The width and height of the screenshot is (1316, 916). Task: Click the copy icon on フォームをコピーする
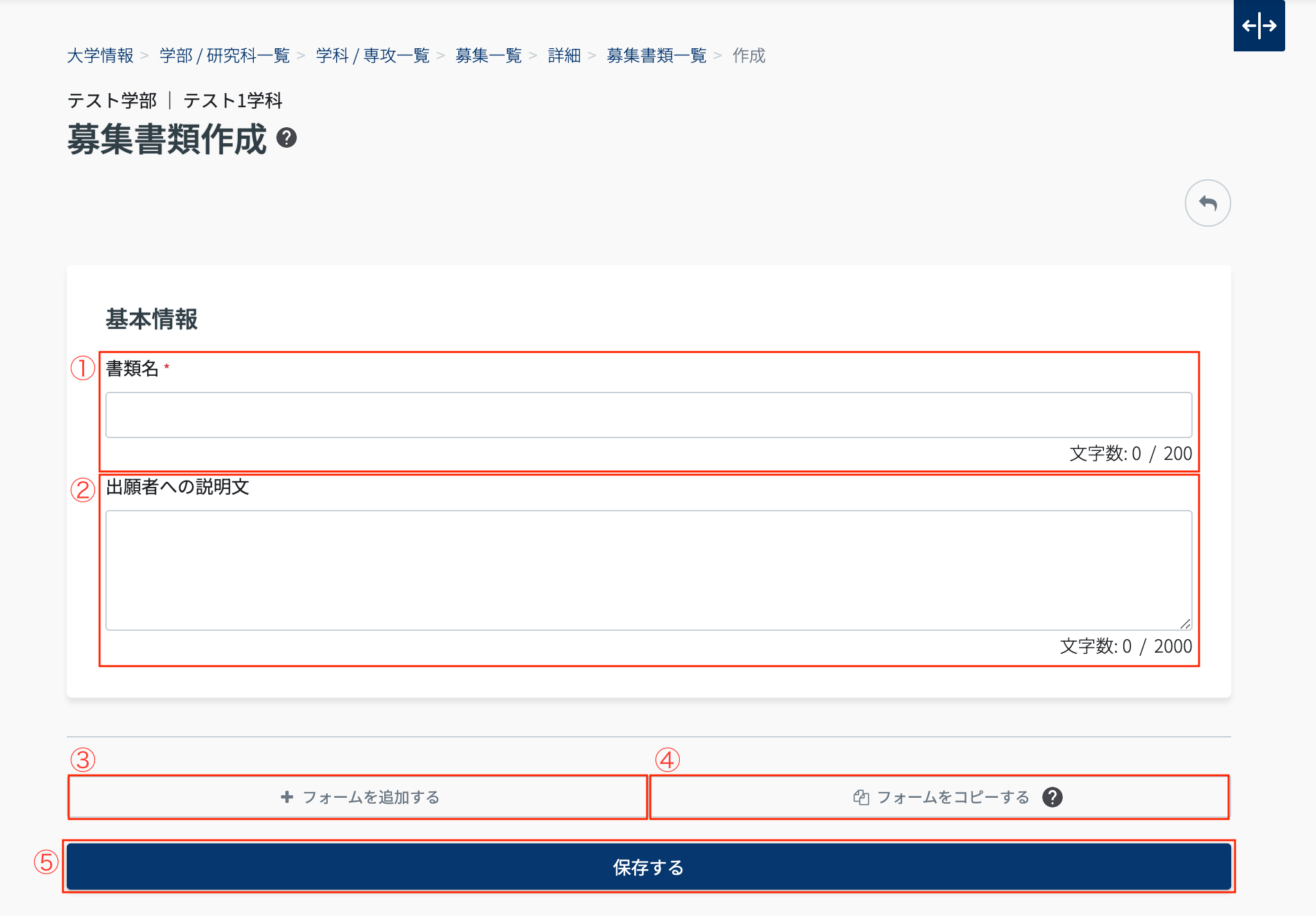click(861, 797)
